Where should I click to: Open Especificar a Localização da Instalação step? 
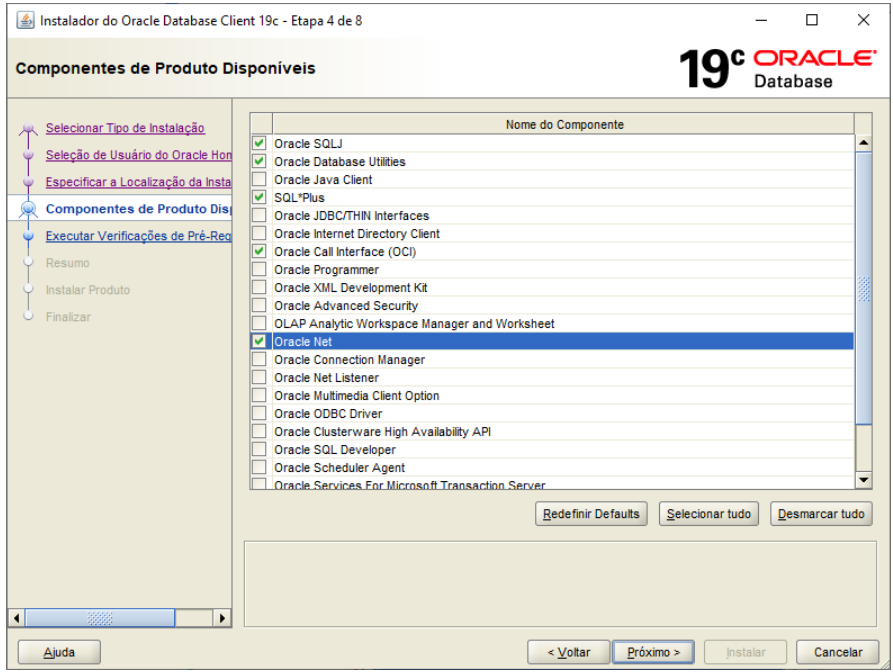coord(138,182)
